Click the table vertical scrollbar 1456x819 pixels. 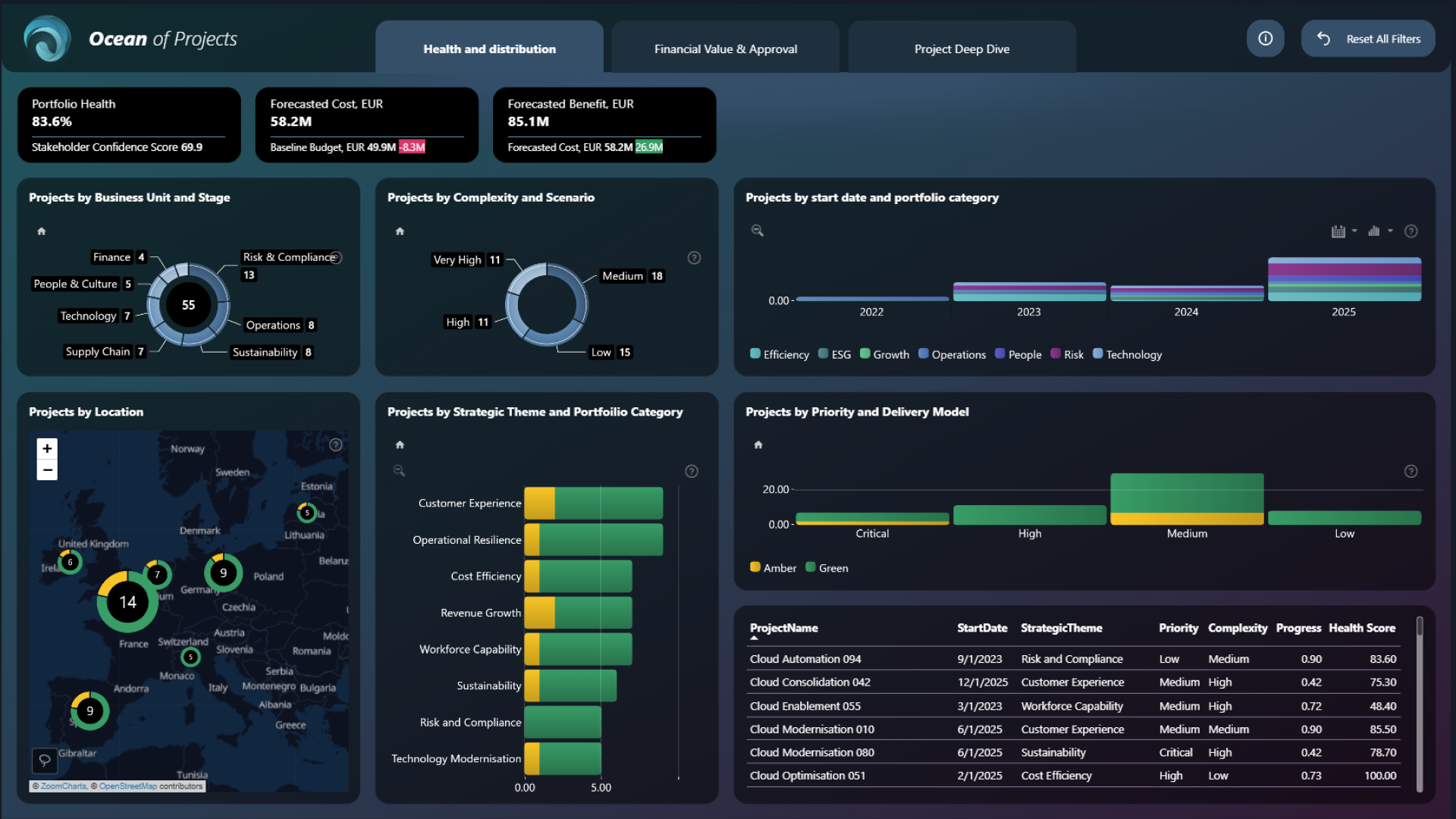(x=1420, y=703)
